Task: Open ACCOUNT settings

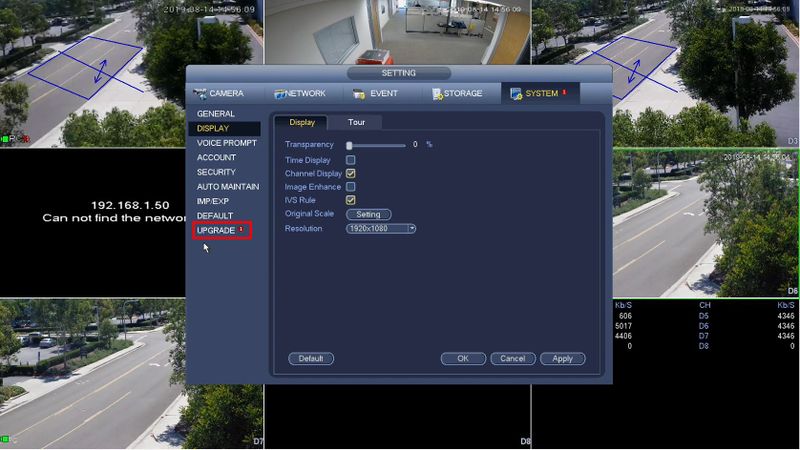Action: point(216,158)
